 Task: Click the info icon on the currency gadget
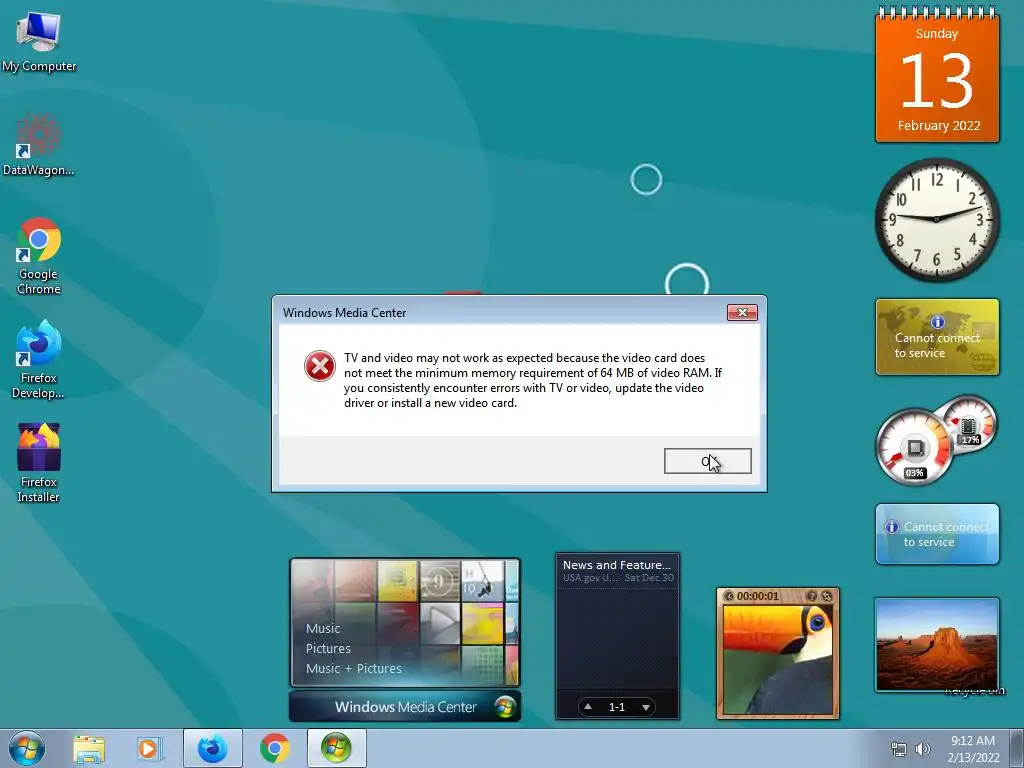938,322
